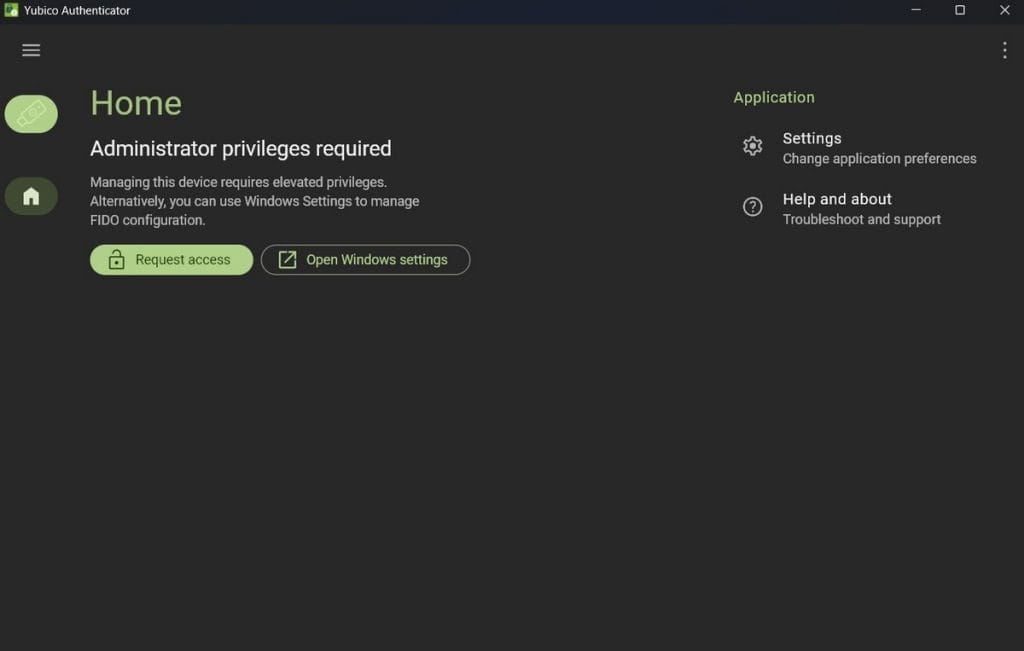Open the three-dot overflow menu
Image resolution: width=1024 pixels, height=651 pixels.
tap(1004, 50)
